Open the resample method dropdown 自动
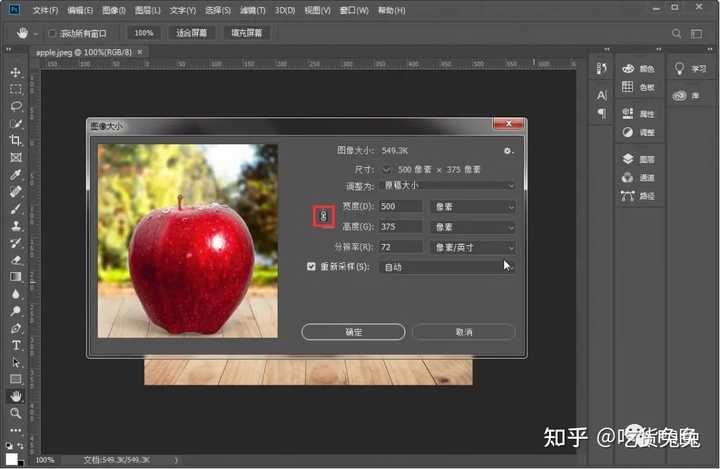Viewport: 720px width, 469px height. (448, 267)
